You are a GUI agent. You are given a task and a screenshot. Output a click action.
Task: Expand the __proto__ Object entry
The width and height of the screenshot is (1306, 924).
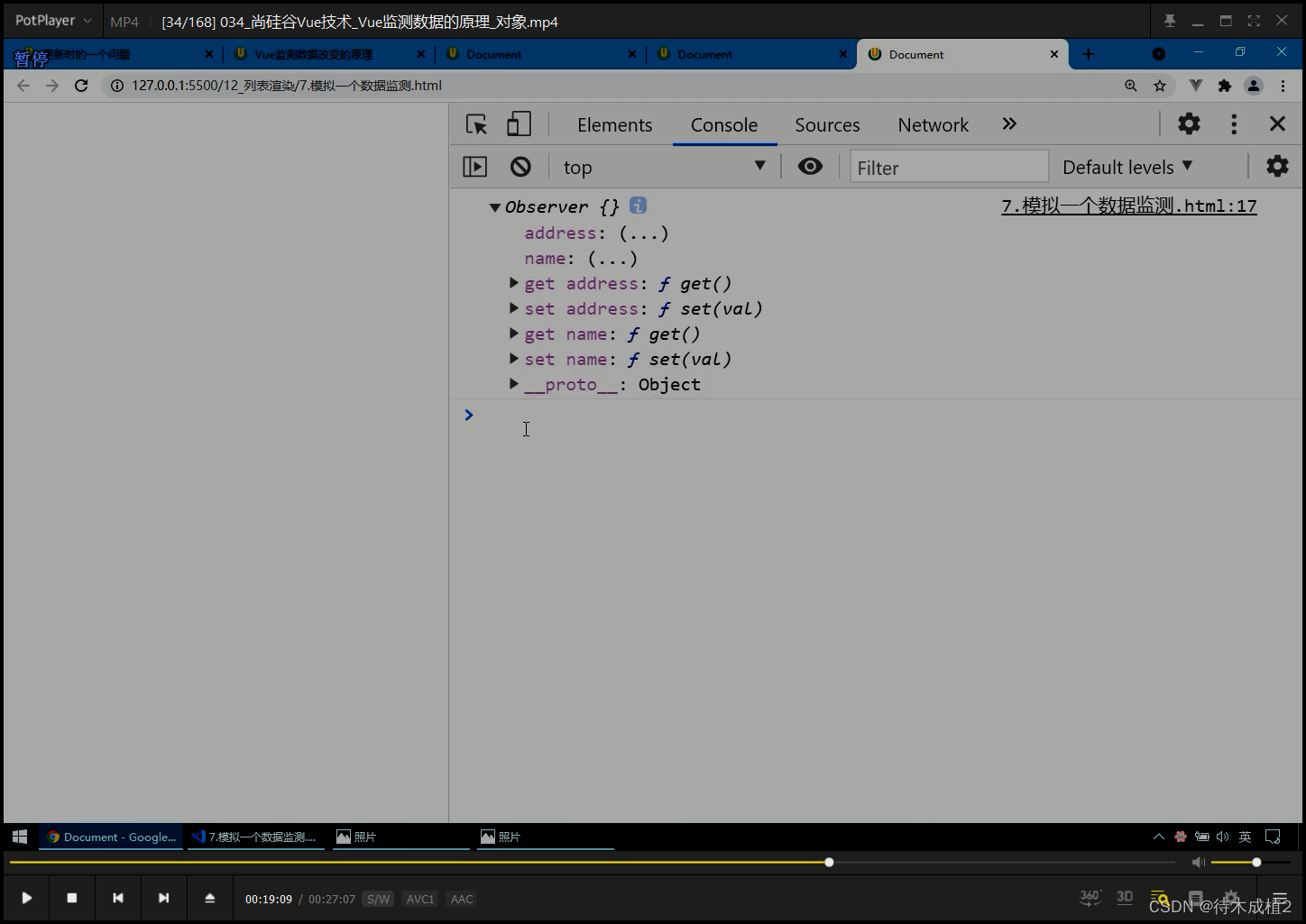514,384
